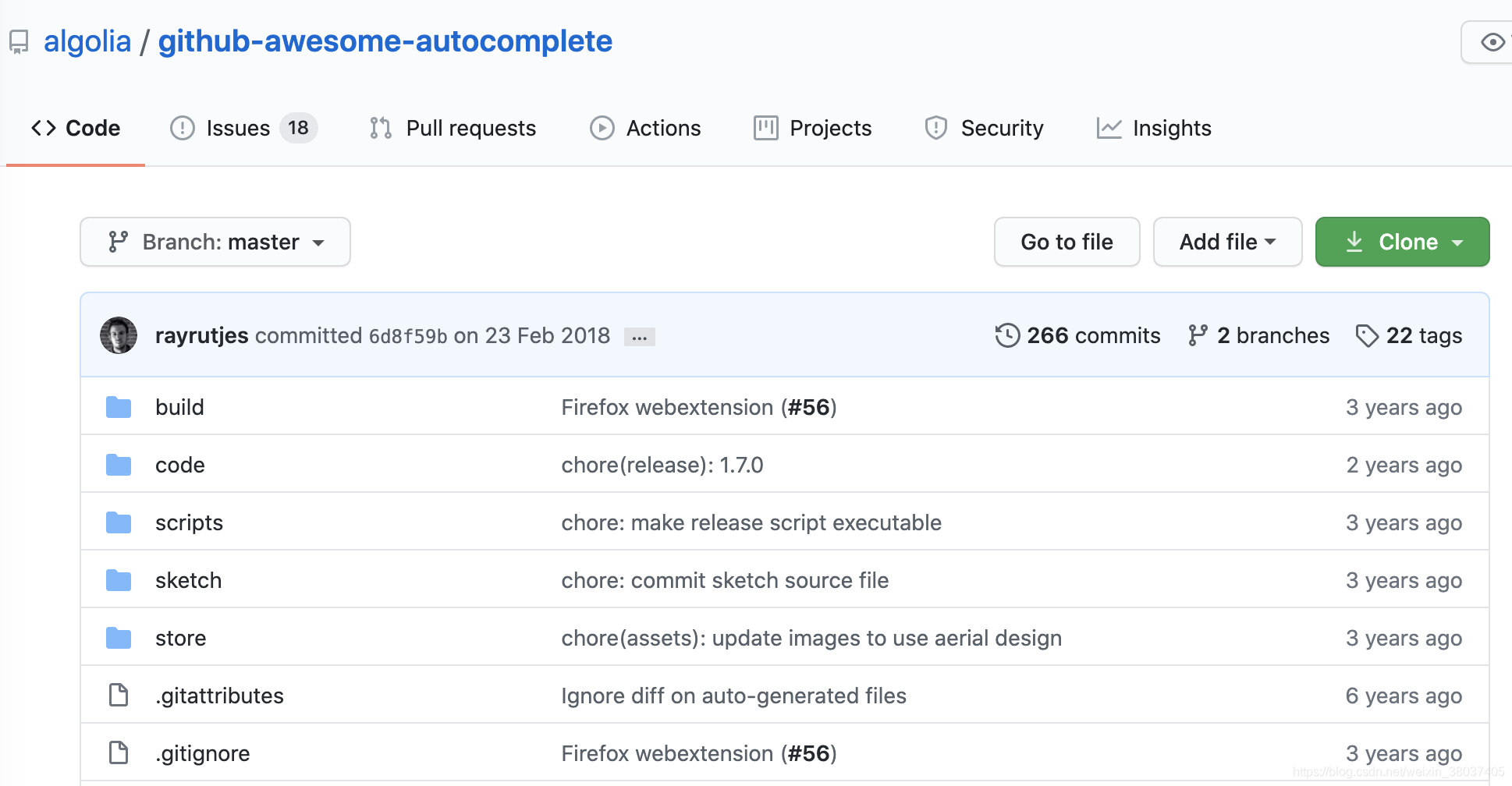Open rayrutjes user profile link
Image resolution: width=1512 pixels, height=786 pixels.
201,335
